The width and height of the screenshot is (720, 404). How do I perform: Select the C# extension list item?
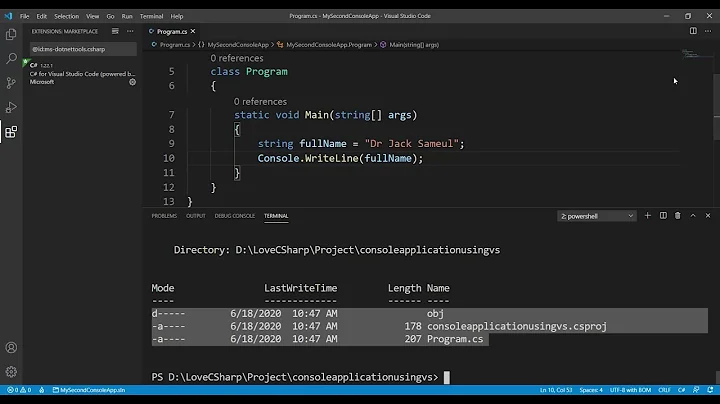83,73
